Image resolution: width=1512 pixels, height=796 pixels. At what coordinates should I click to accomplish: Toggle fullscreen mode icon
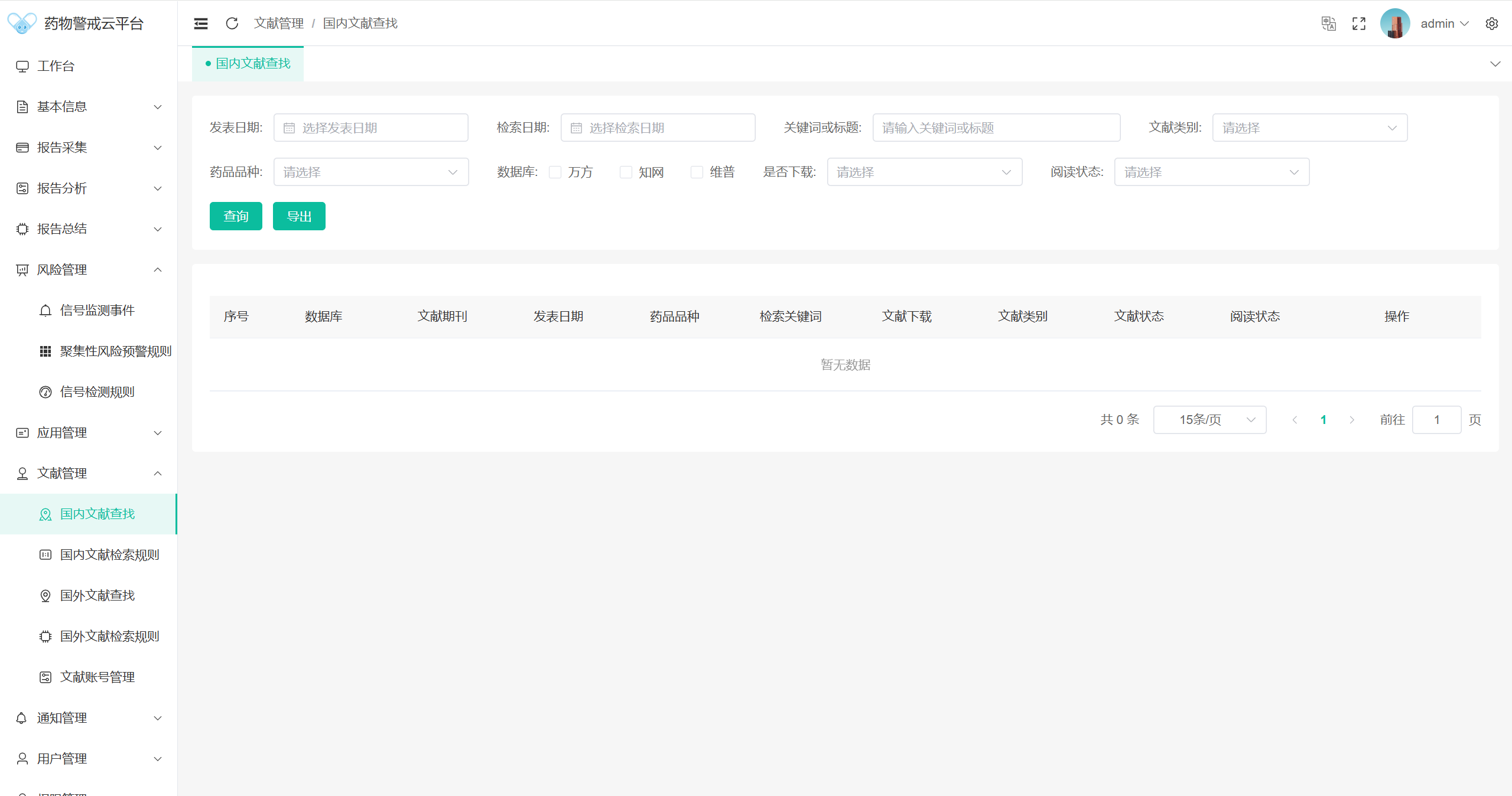1359,24
